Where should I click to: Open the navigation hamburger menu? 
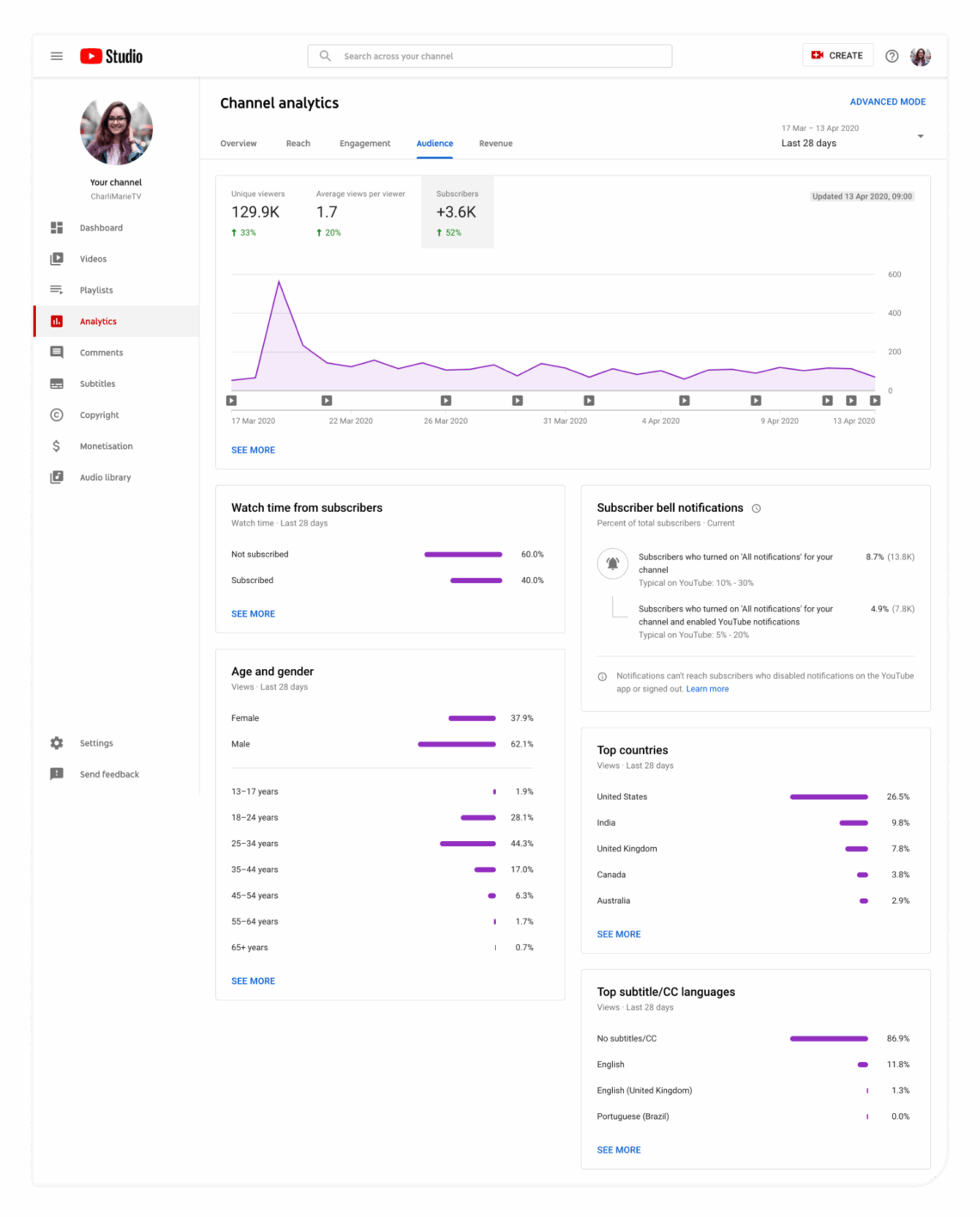tap(57, 55)
